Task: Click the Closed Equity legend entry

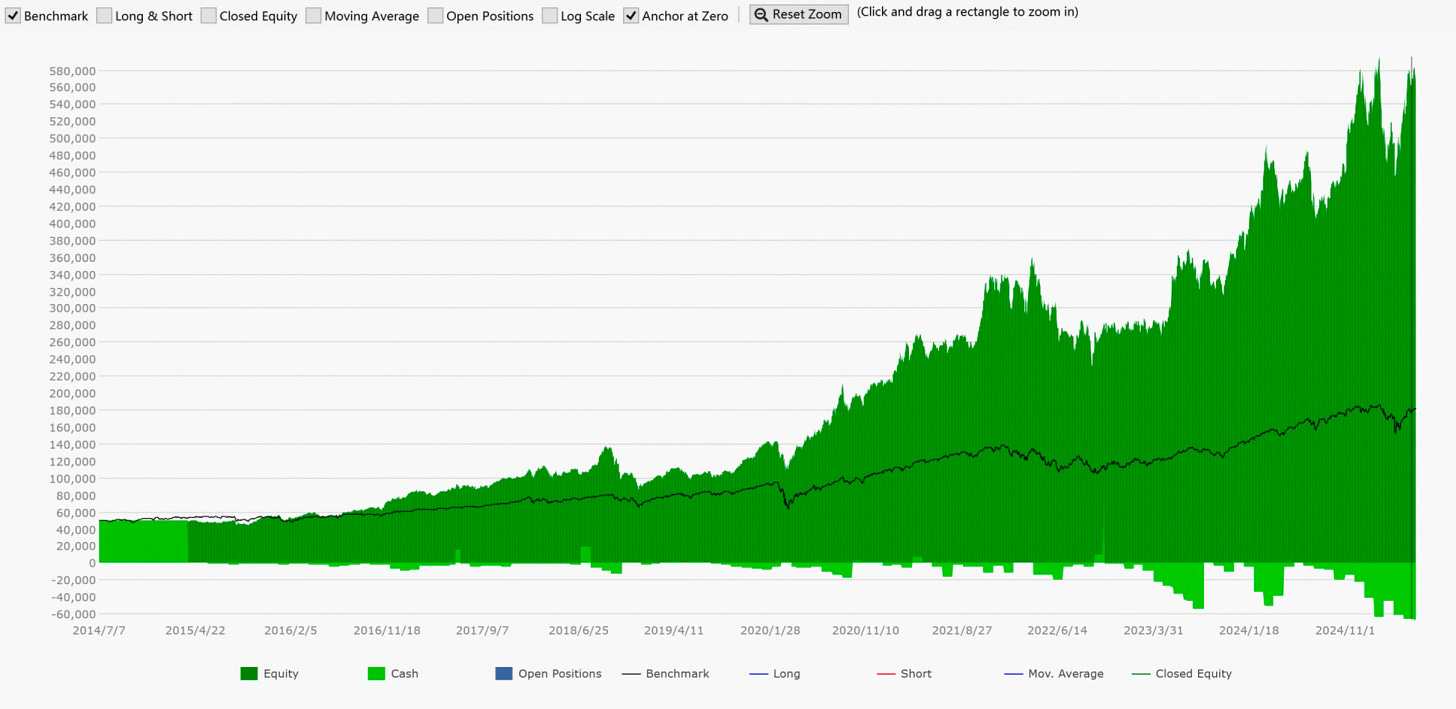Action: (1181, 674)
